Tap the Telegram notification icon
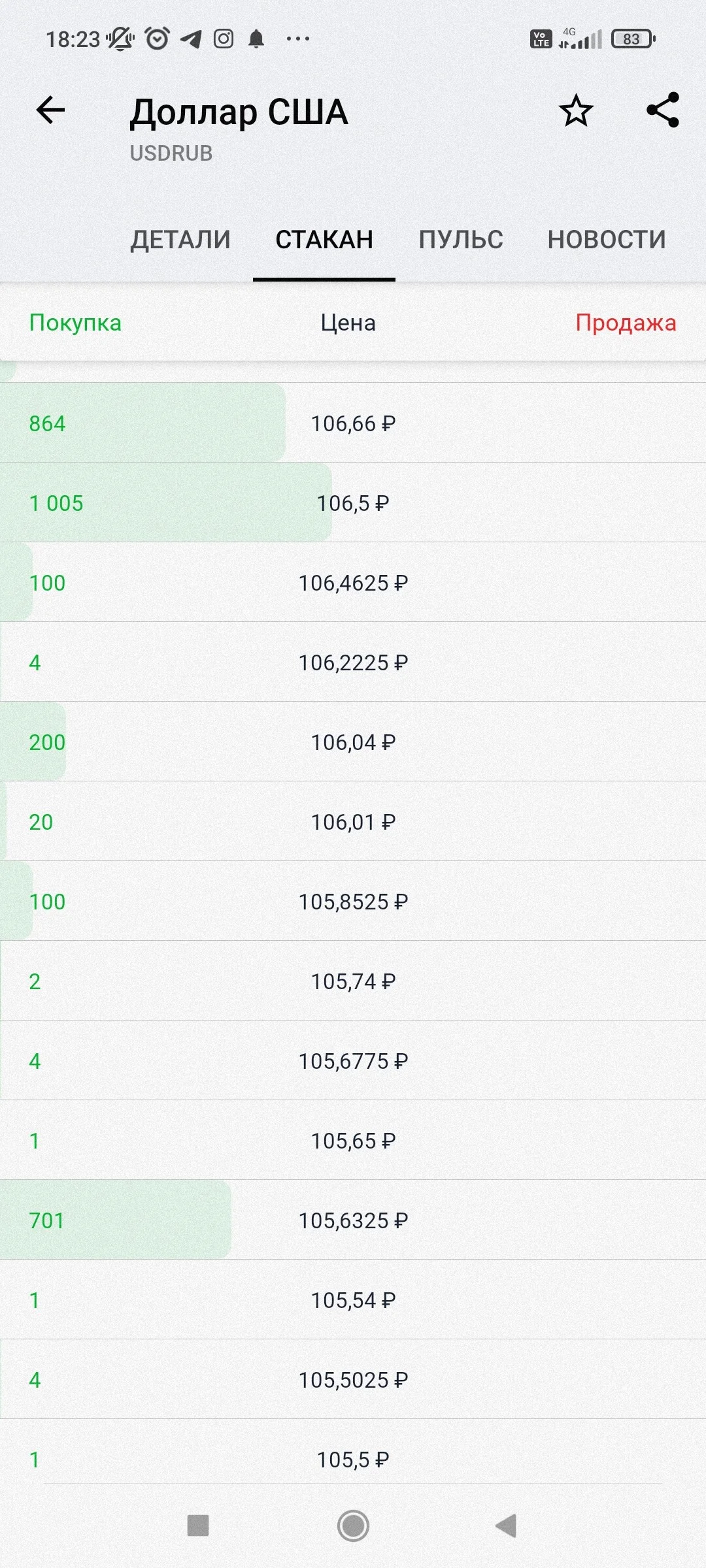Image resolution: width=706 pixels, height=1568 pixels. (x=191, y=39)
